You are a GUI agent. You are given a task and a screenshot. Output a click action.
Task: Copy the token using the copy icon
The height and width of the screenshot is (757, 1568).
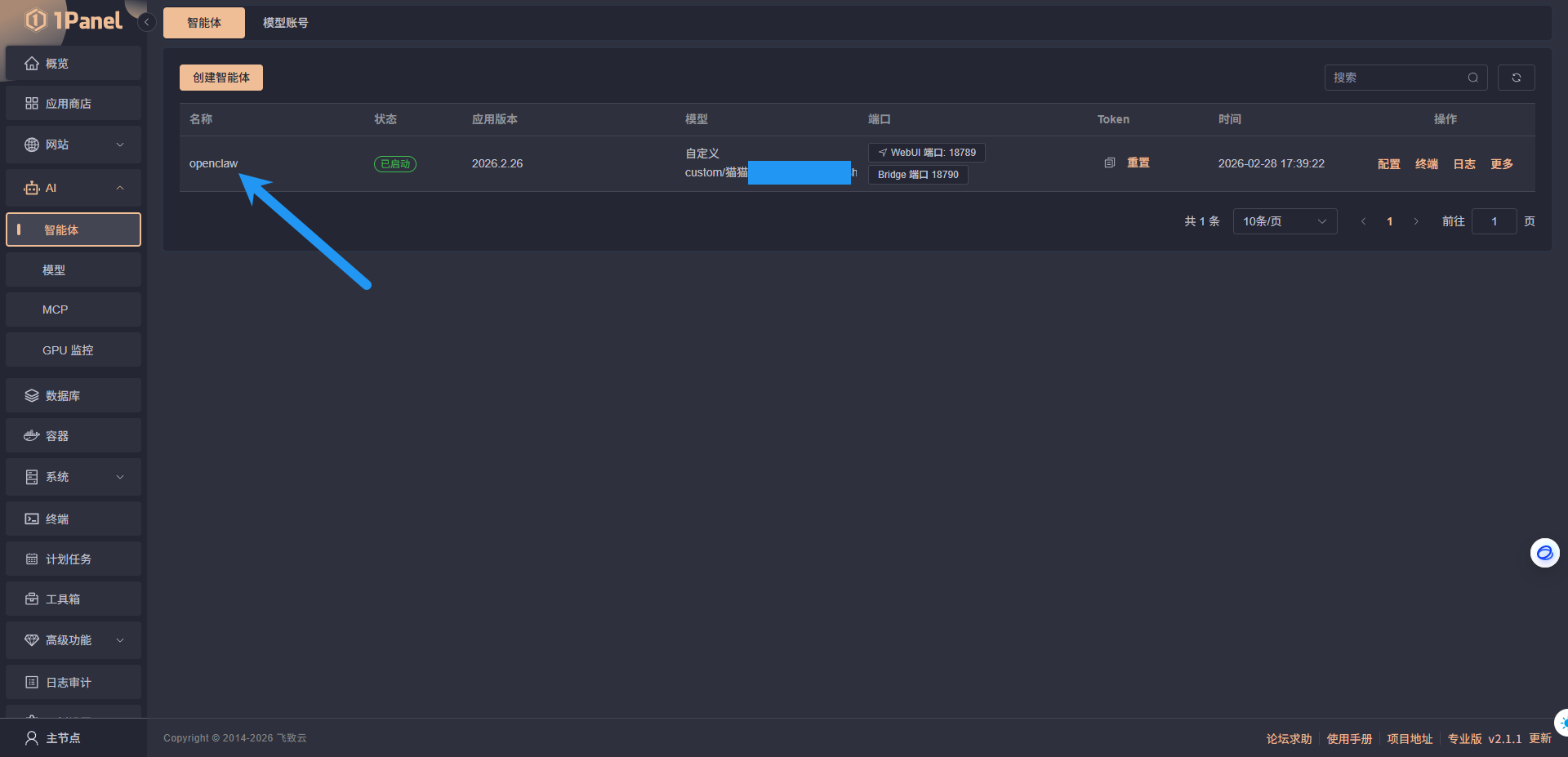(1109, 163)
